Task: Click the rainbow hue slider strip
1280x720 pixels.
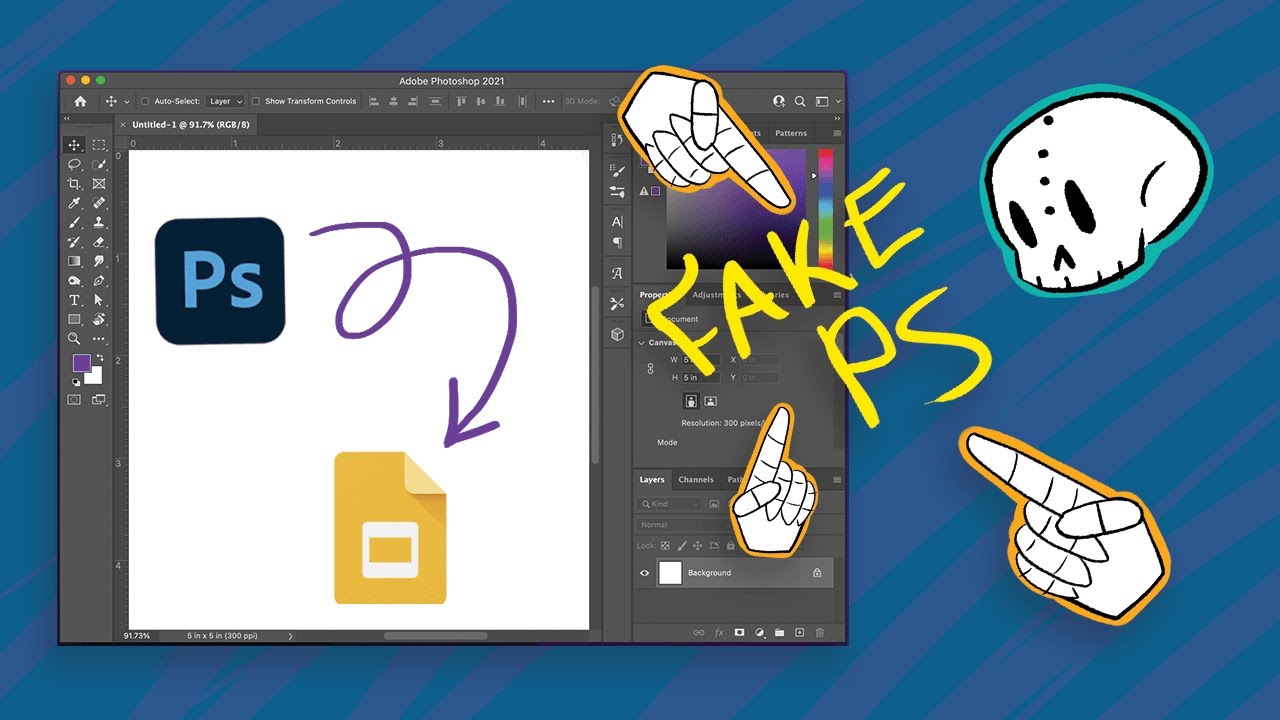Action: click(826, 208)
